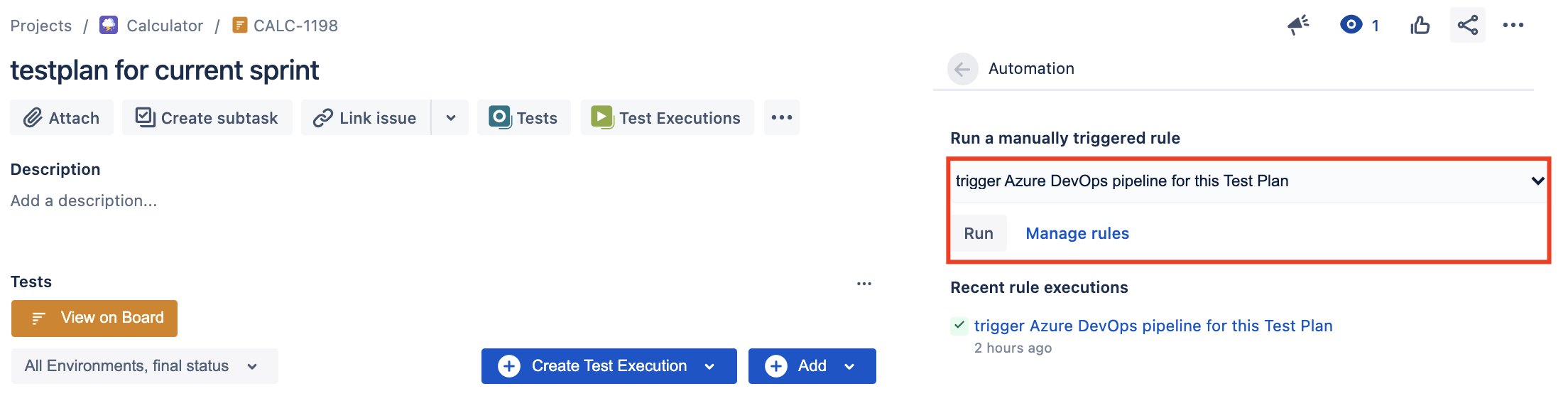Open the manually triggered rule dropdown
This screenshot has width=1568, height=401.
[1248, 181]
